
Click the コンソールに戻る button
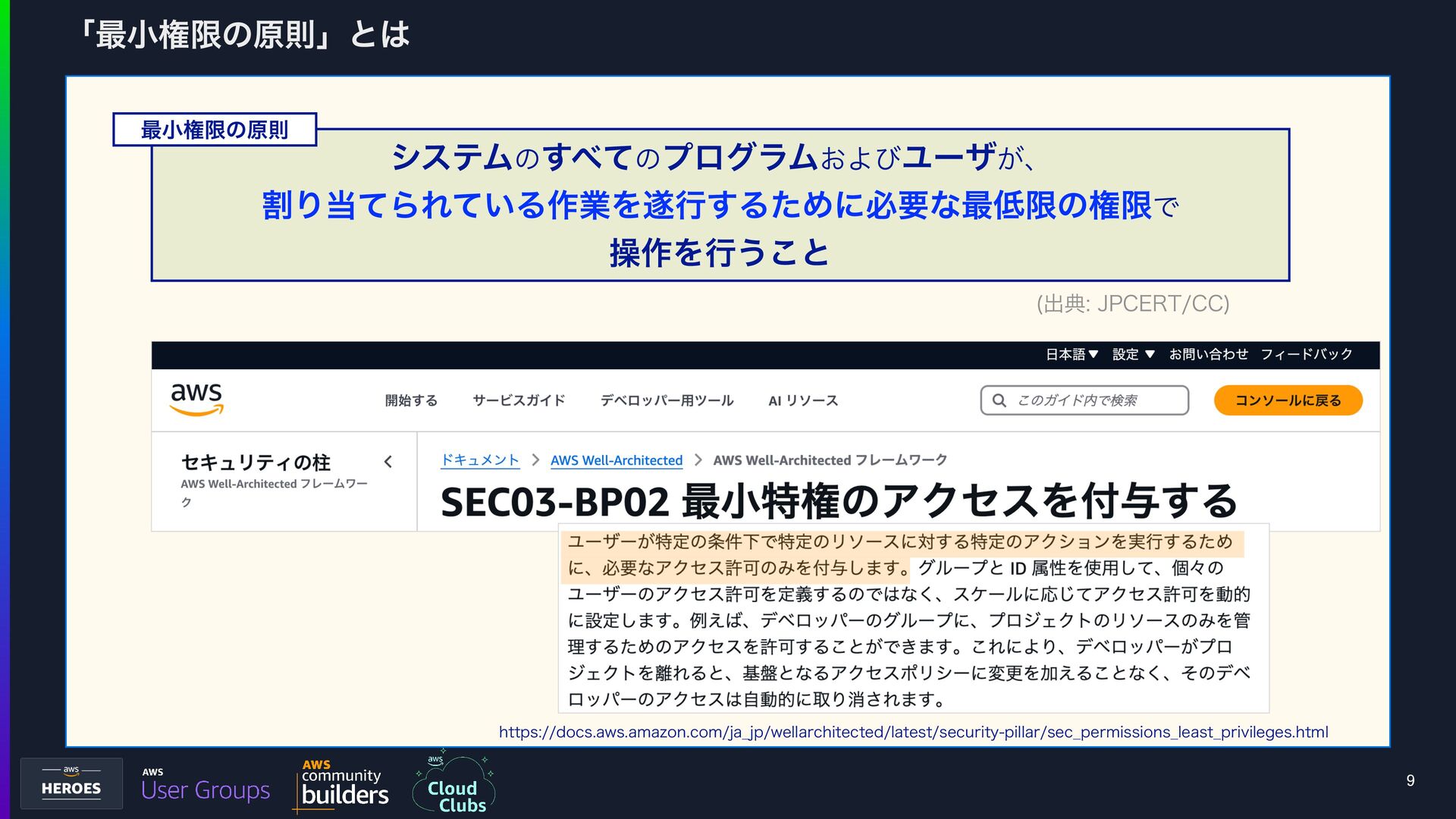point(1288,400)
